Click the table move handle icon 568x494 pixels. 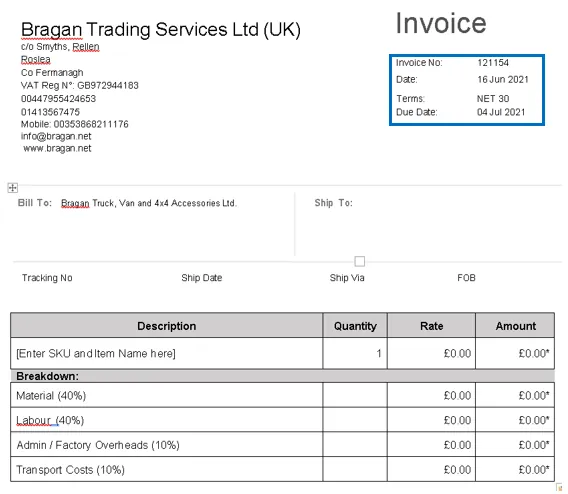pos(13,188)
